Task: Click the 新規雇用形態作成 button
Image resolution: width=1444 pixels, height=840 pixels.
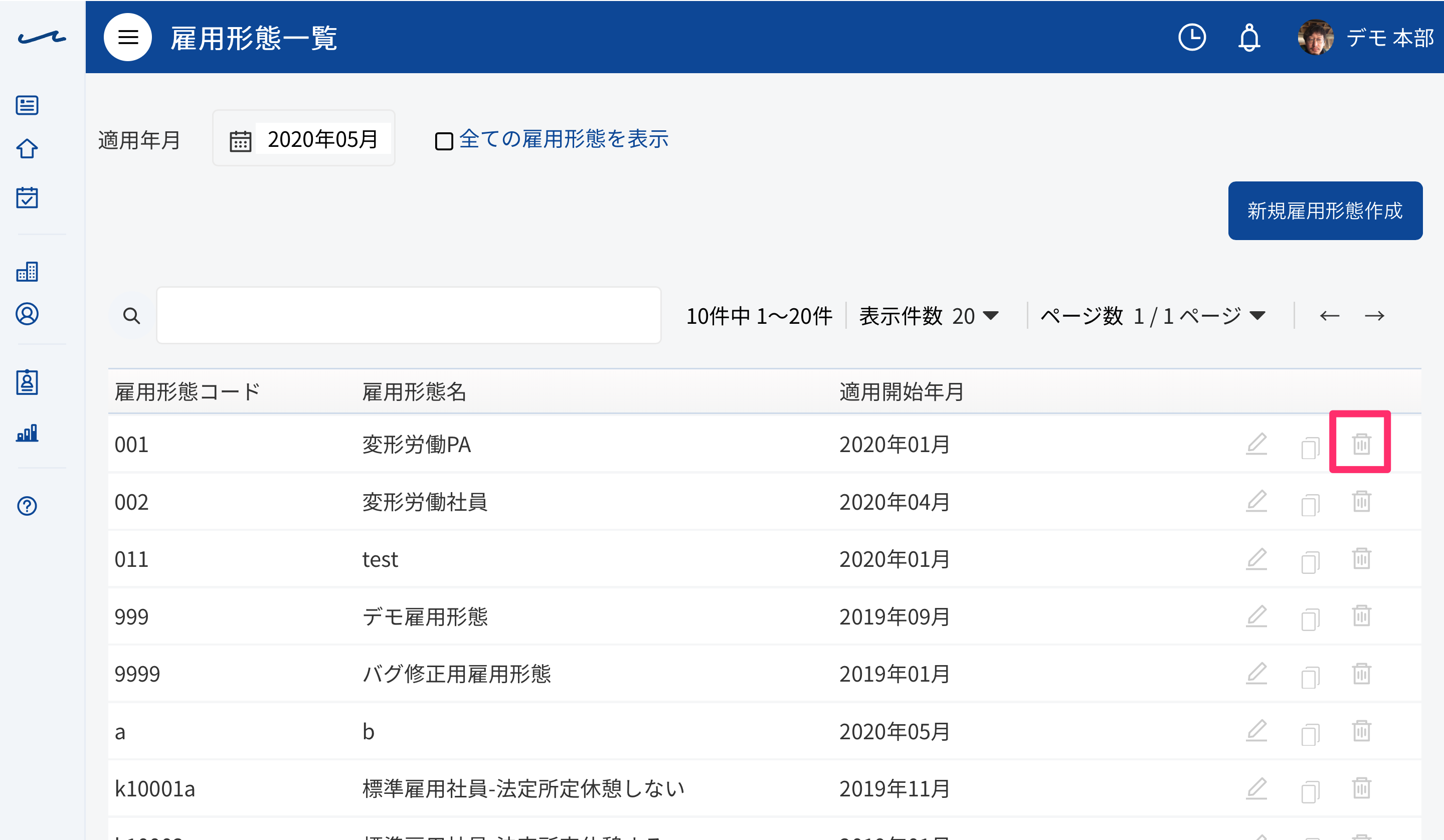Action: [x=1325, y=211]
